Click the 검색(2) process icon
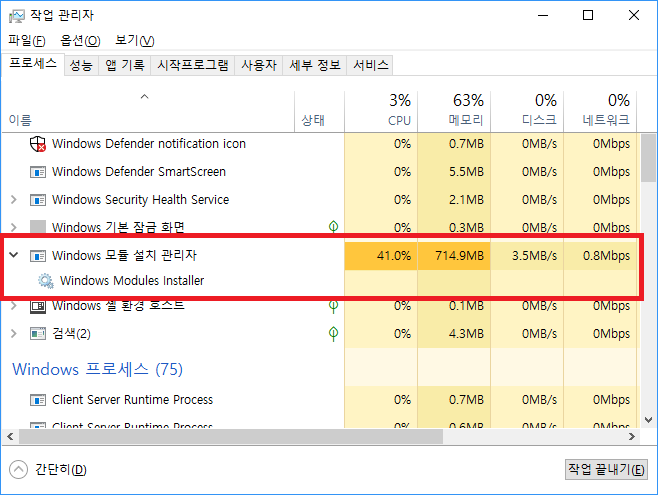 click(38, 334)
